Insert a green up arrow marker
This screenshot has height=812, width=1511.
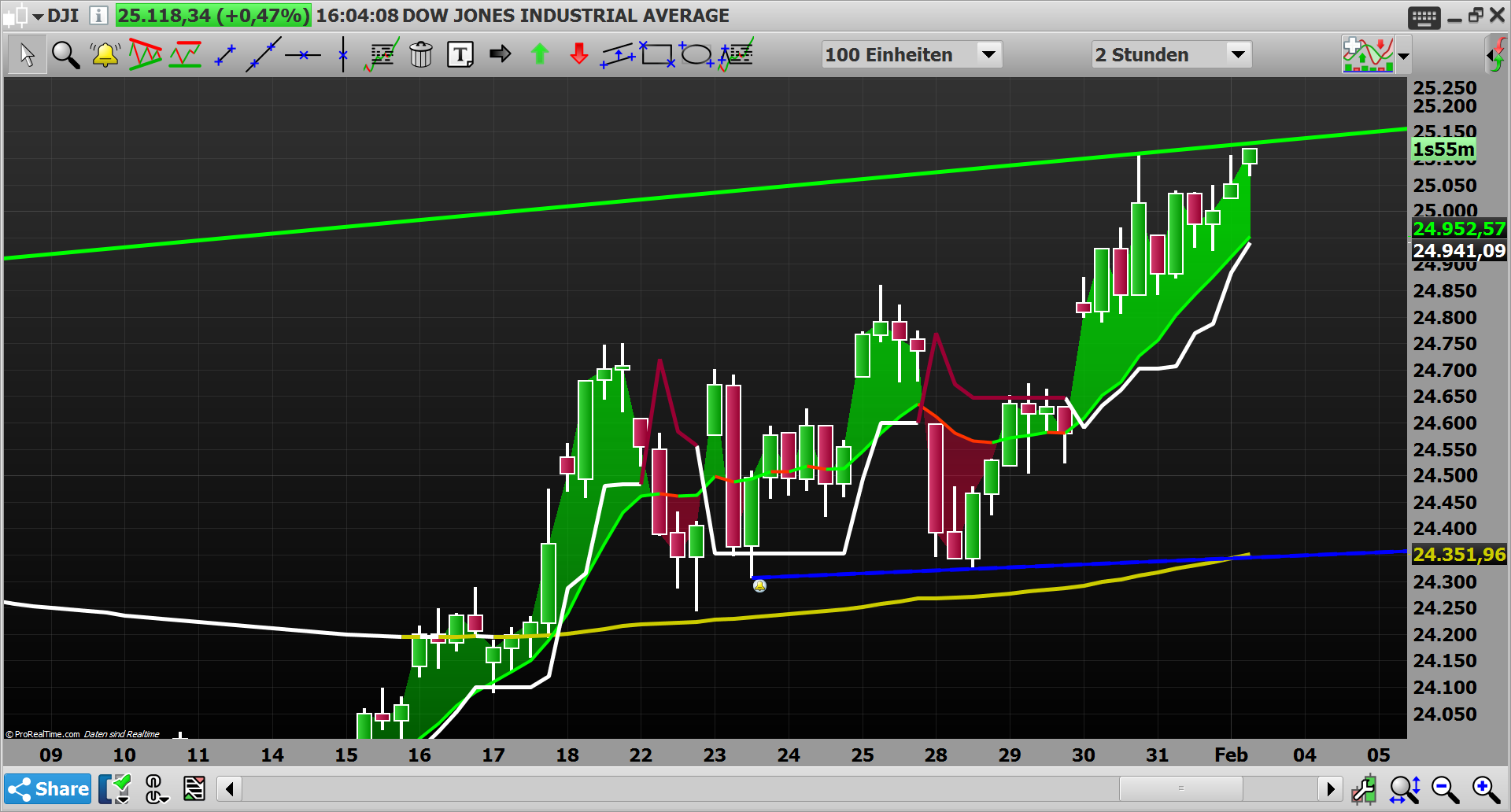point(540,54)
